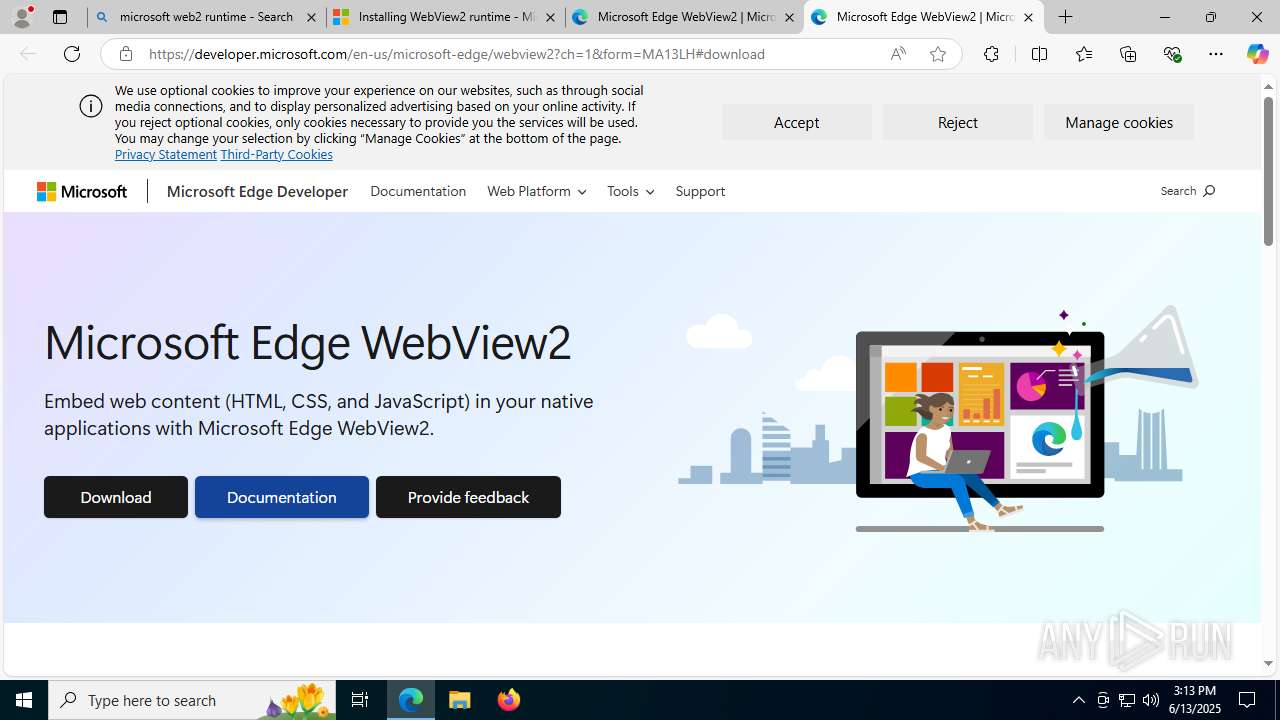Open Browser essentials icon
The height and width of the screenshot is (720, 1280).
click(1173, 54)
